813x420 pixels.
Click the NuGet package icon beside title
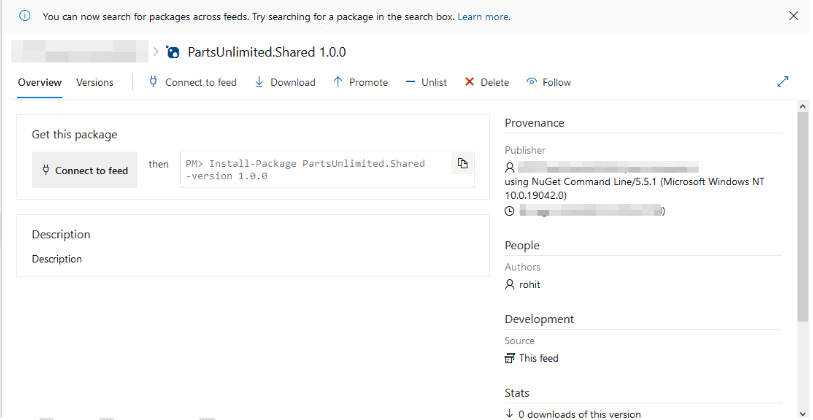pyautogui.click(x=173, y=52)
